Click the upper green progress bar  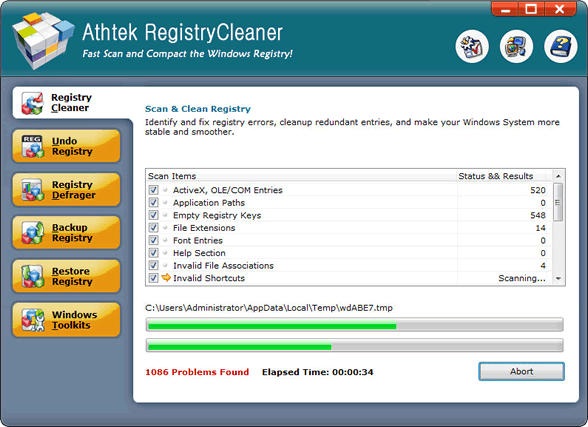[354, 325]
